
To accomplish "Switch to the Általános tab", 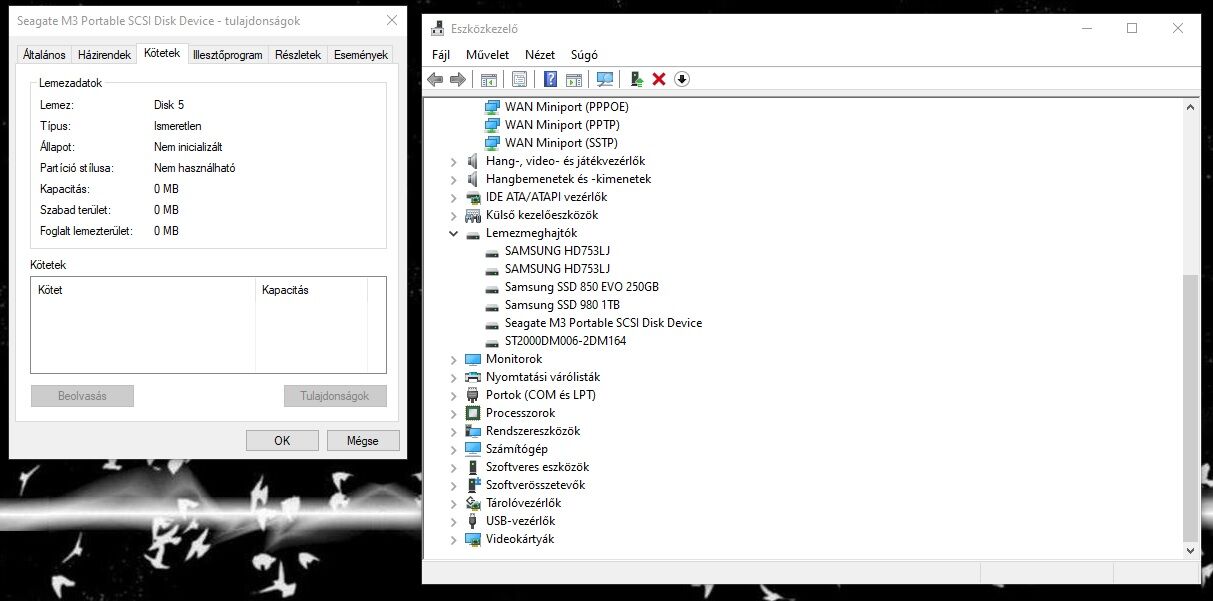I will click(x=45, y=55).
